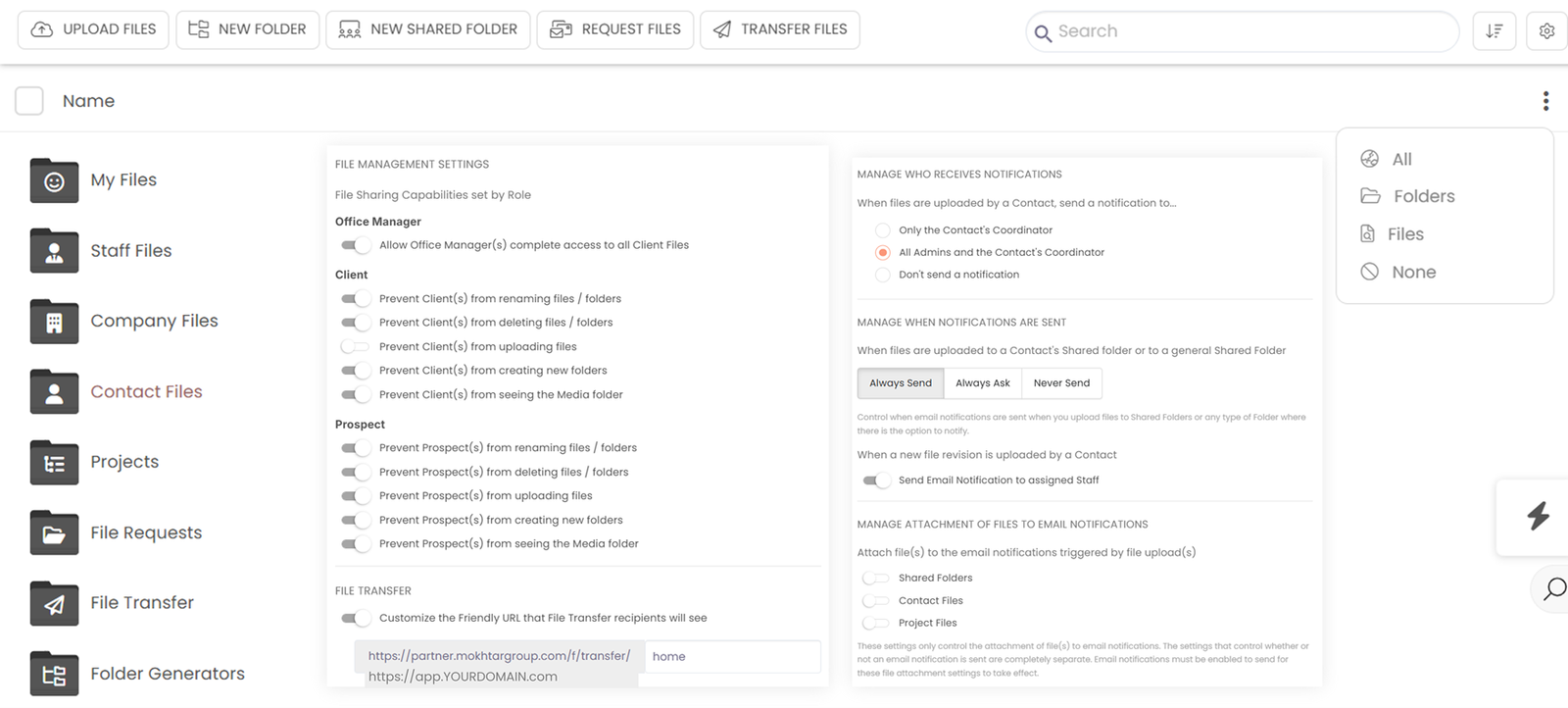This screenshot has width=1568, height=708.
Task: Click the Upload Files button
Action: [x=94, y=29]
